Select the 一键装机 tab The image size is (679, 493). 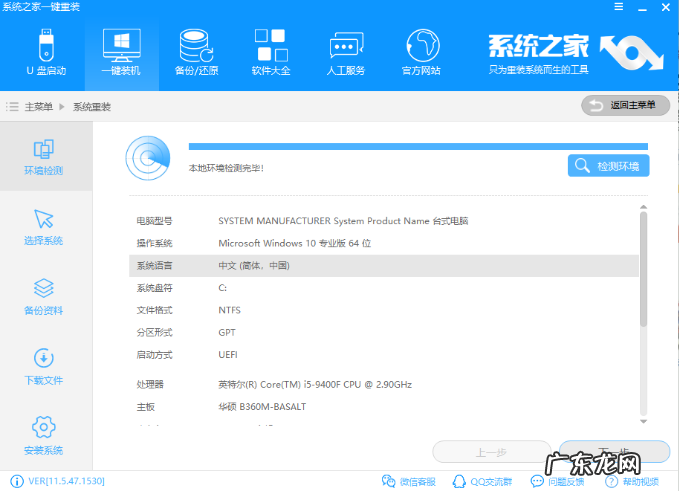122,53
